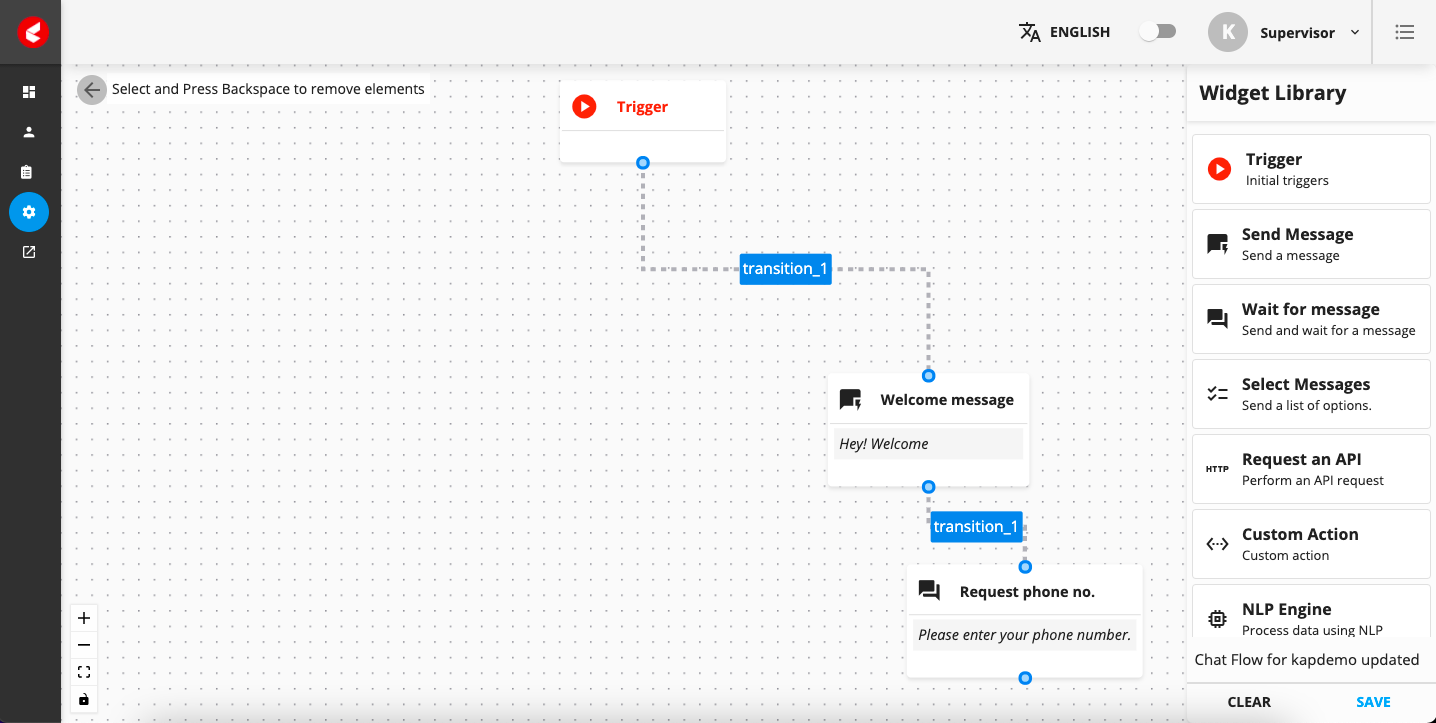Select the settings gear icon in sidebar

tap(29, 212)
